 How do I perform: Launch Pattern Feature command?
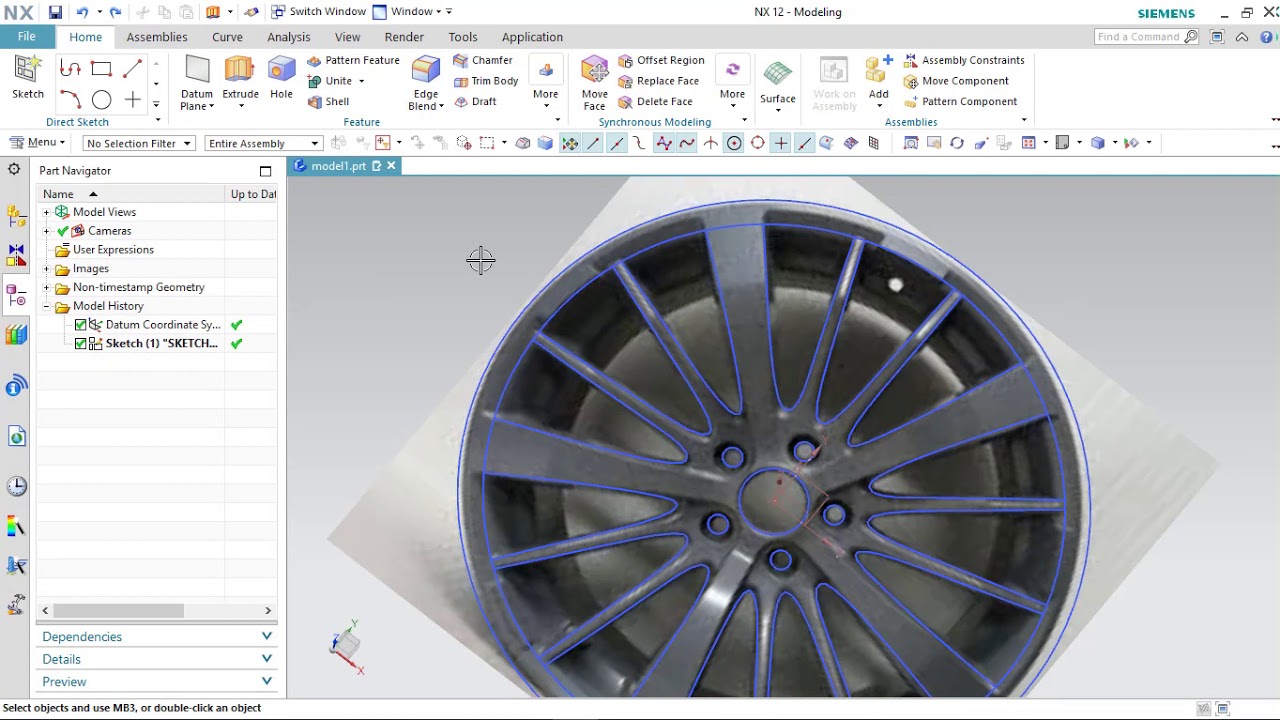353,60
